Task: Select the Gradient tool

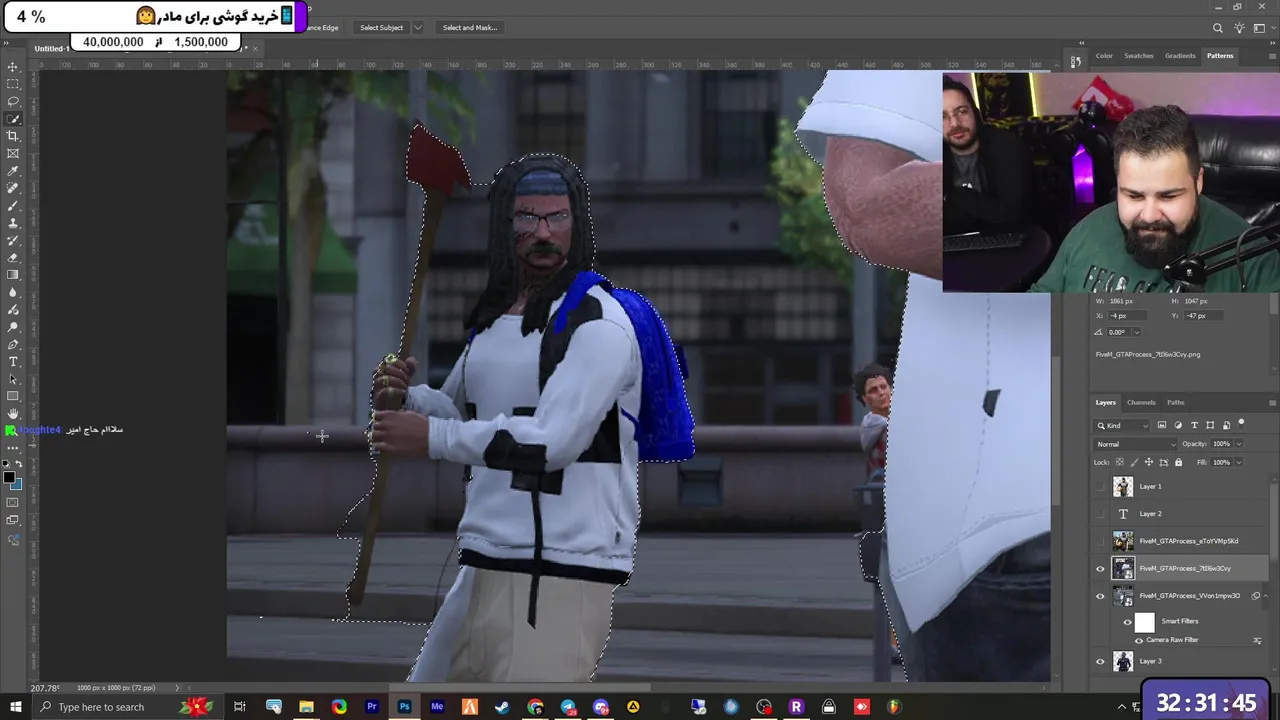Action: [13, 275]
